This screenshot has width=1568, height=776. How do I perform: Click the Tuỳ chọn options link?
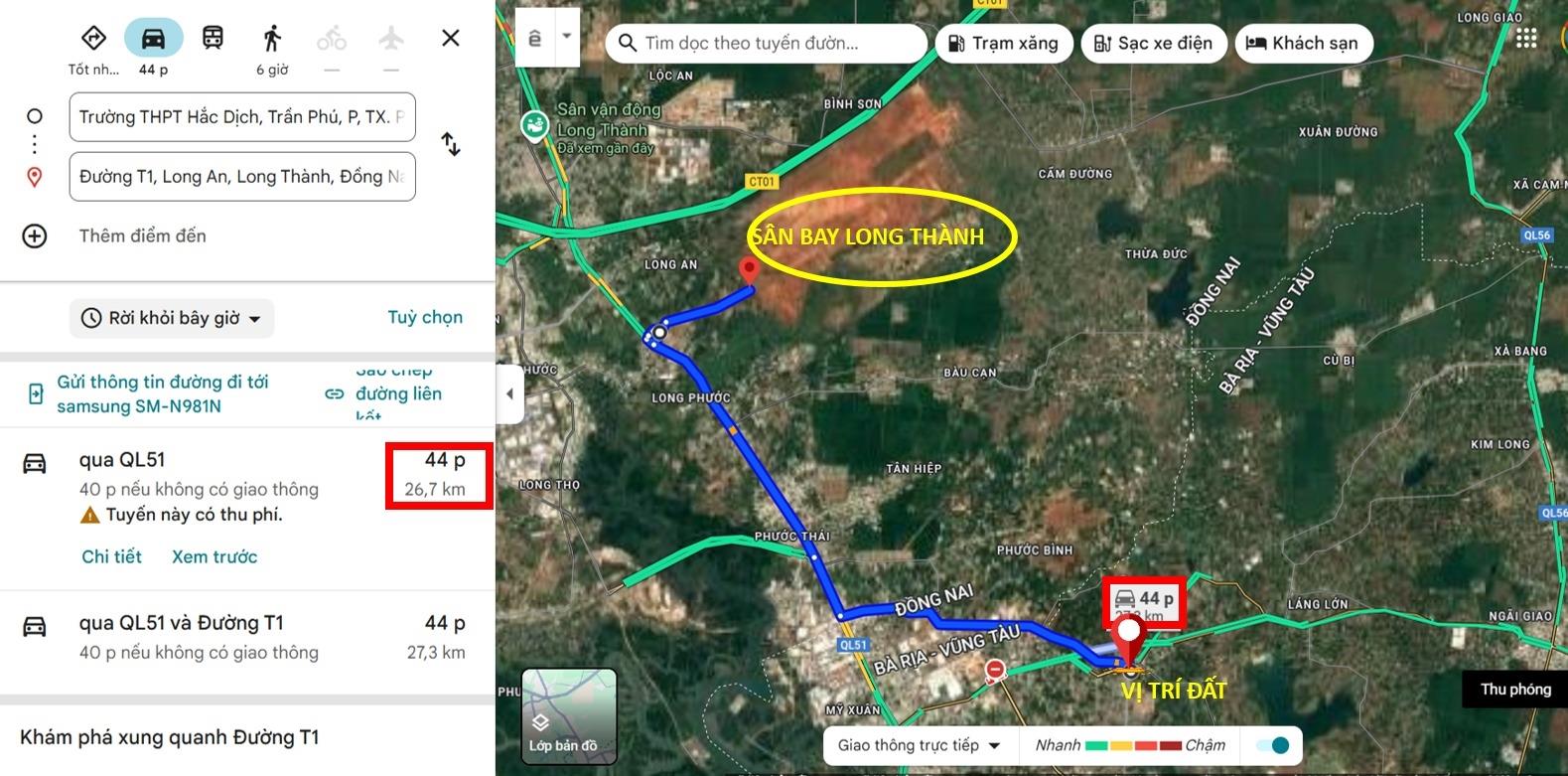click(x=425, y=317)
